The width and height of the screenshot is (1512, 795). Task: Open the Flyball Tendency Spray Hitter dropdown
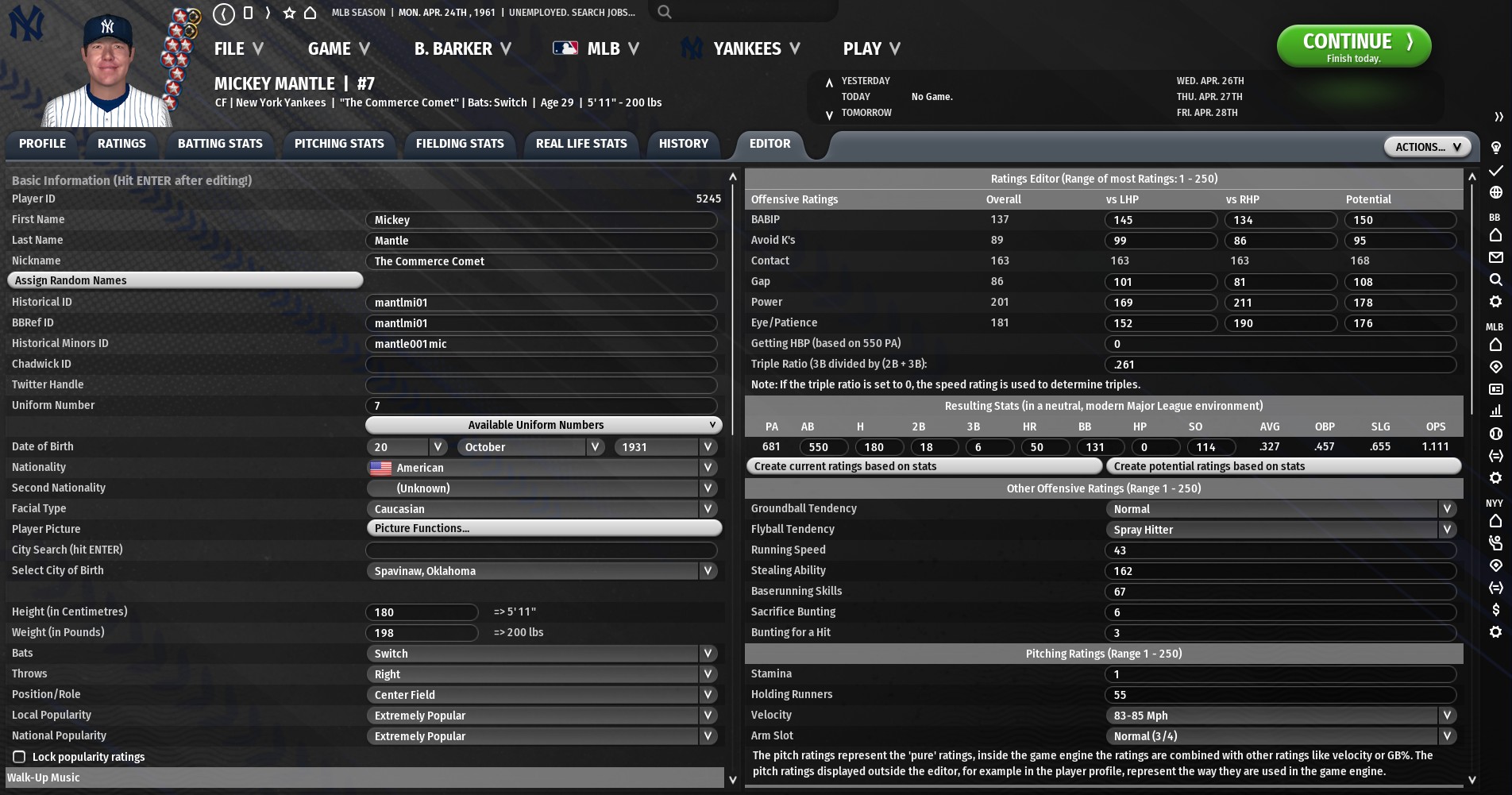pyautogui.click(x=1281, y=530)
